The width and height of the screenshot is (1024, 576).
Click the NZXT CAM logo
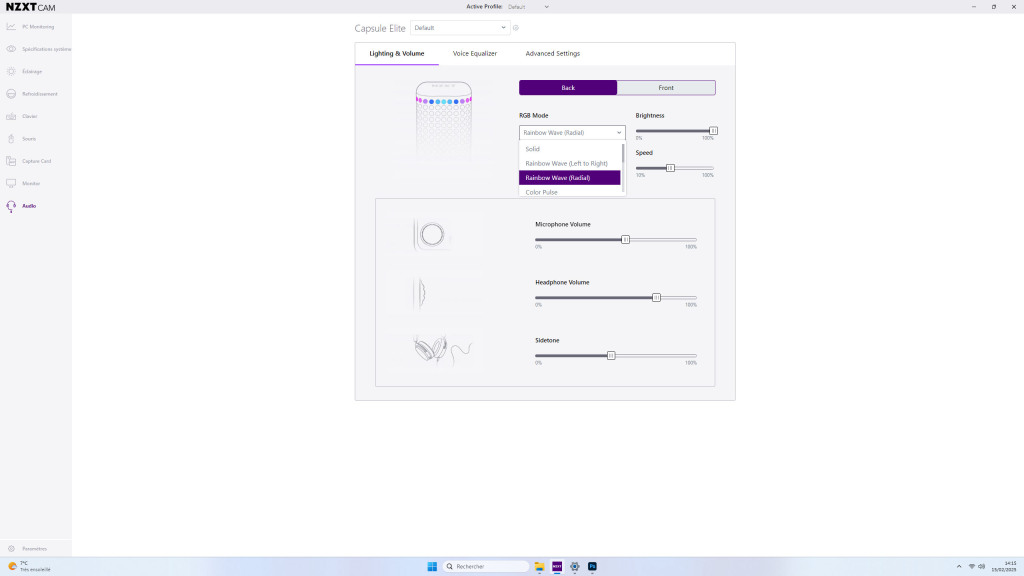(31, 7)
